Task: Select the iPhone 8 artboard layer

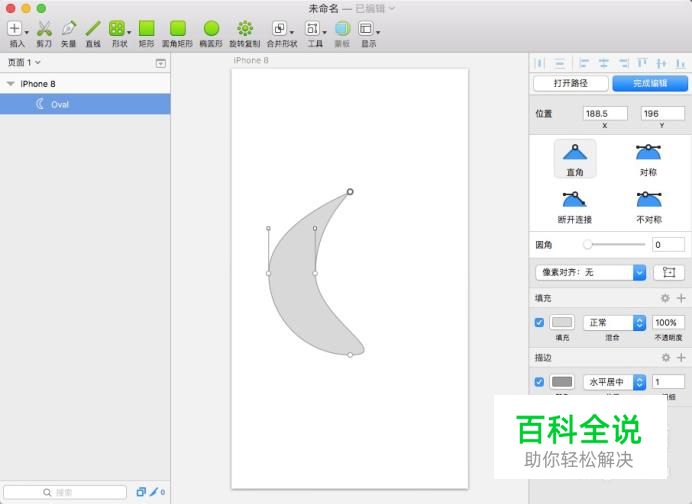Action: [85, 83]
